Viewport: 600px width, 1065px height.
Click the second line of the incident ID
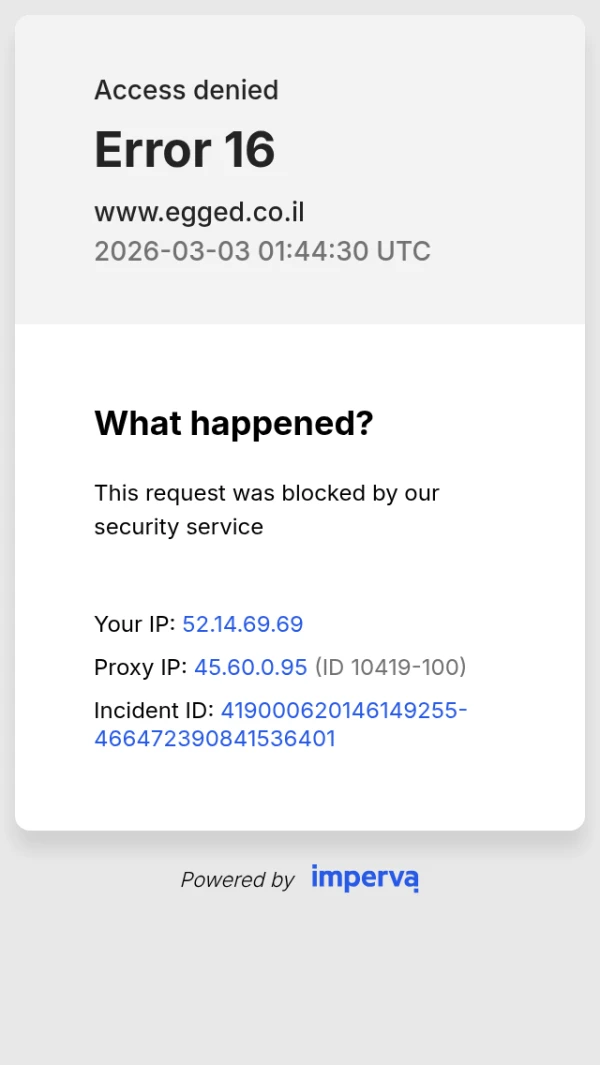pyautogui.click(x=214, y=739)
